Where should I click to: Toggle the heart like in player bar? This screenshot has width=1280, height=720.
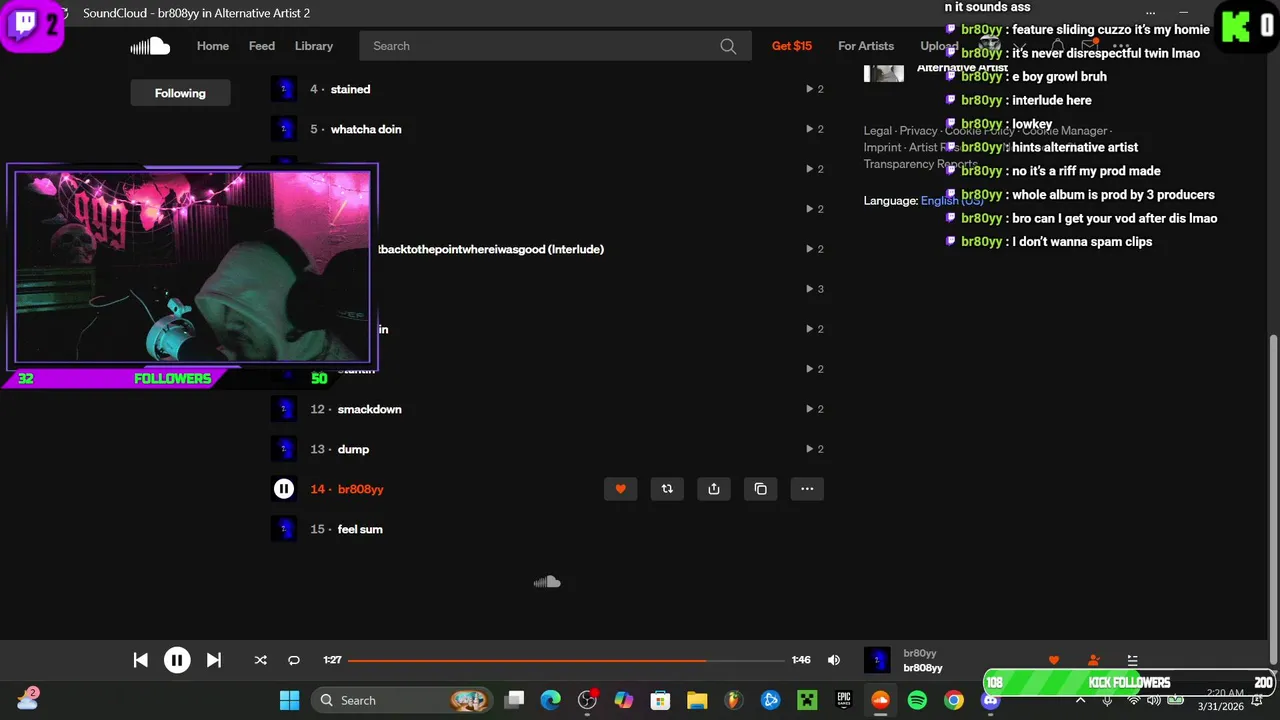tap(1053, 660)
